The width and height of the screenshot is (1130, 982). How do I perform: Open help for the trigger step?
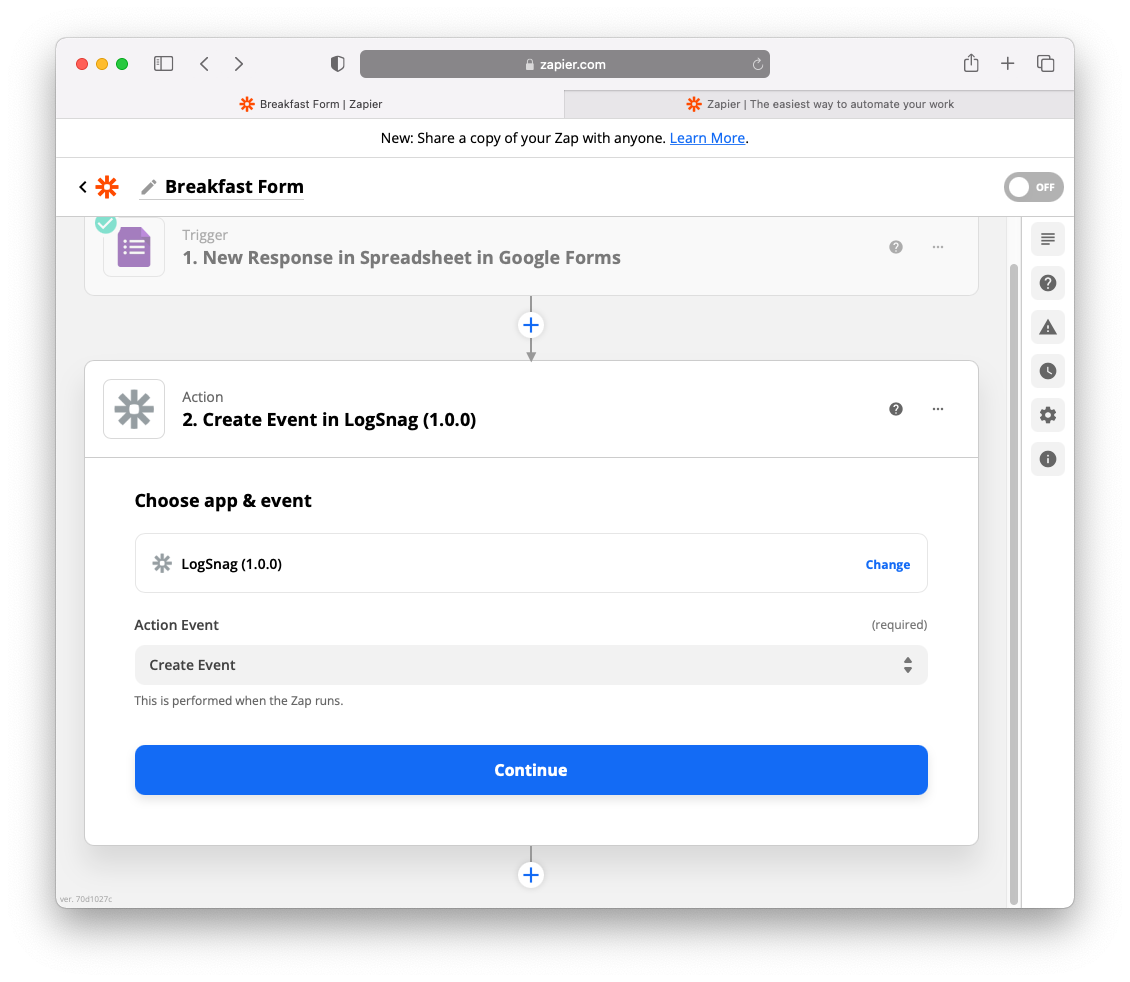(896, 247)
